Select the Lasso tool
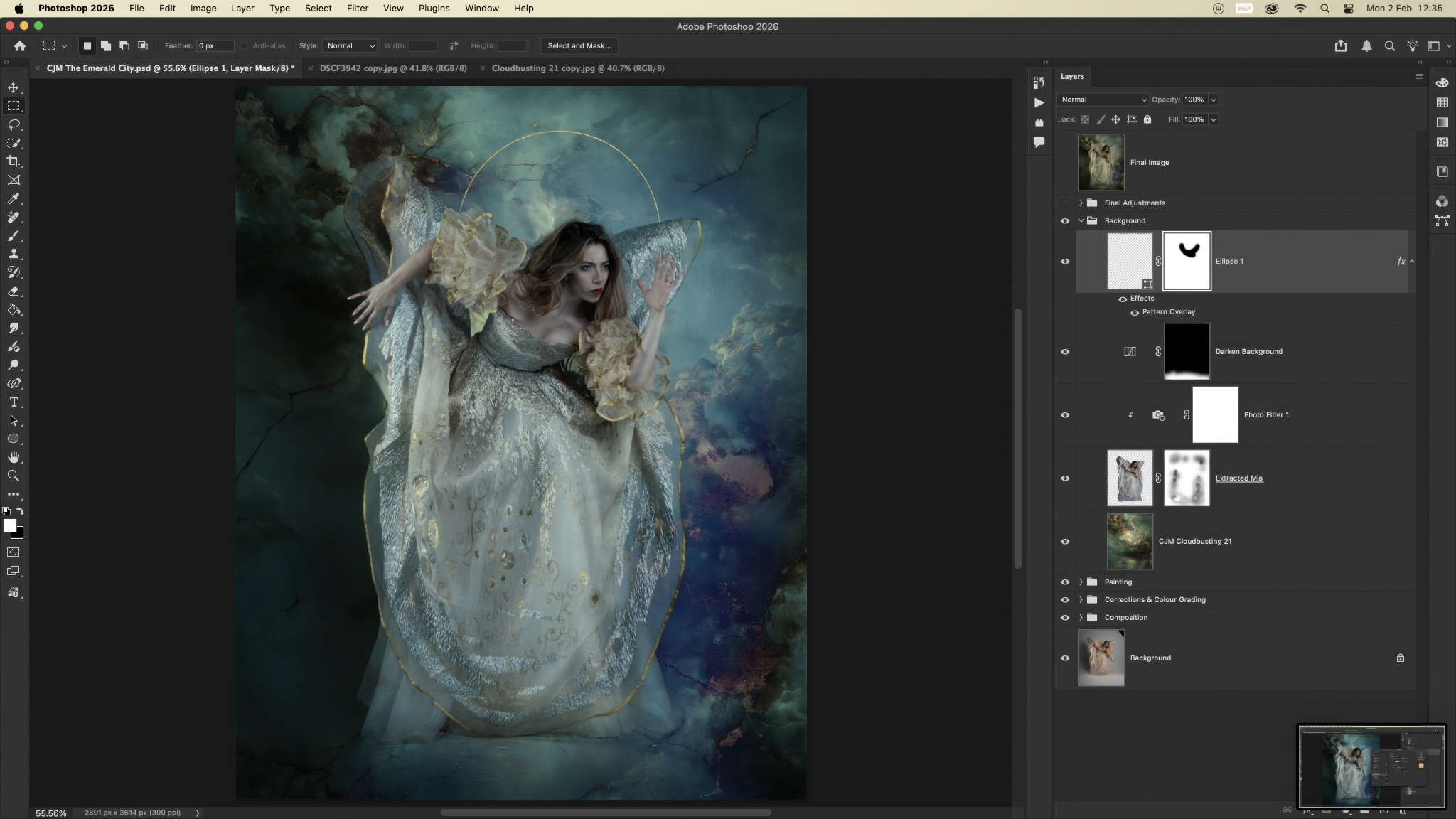Image resolution: width=1456 pixels, height=819 pixels. [x=14, y=124]
